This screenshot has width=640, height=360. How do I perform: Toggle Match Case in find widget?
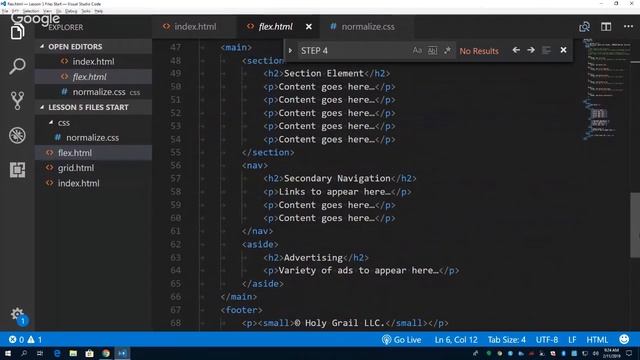click(417, 51)
